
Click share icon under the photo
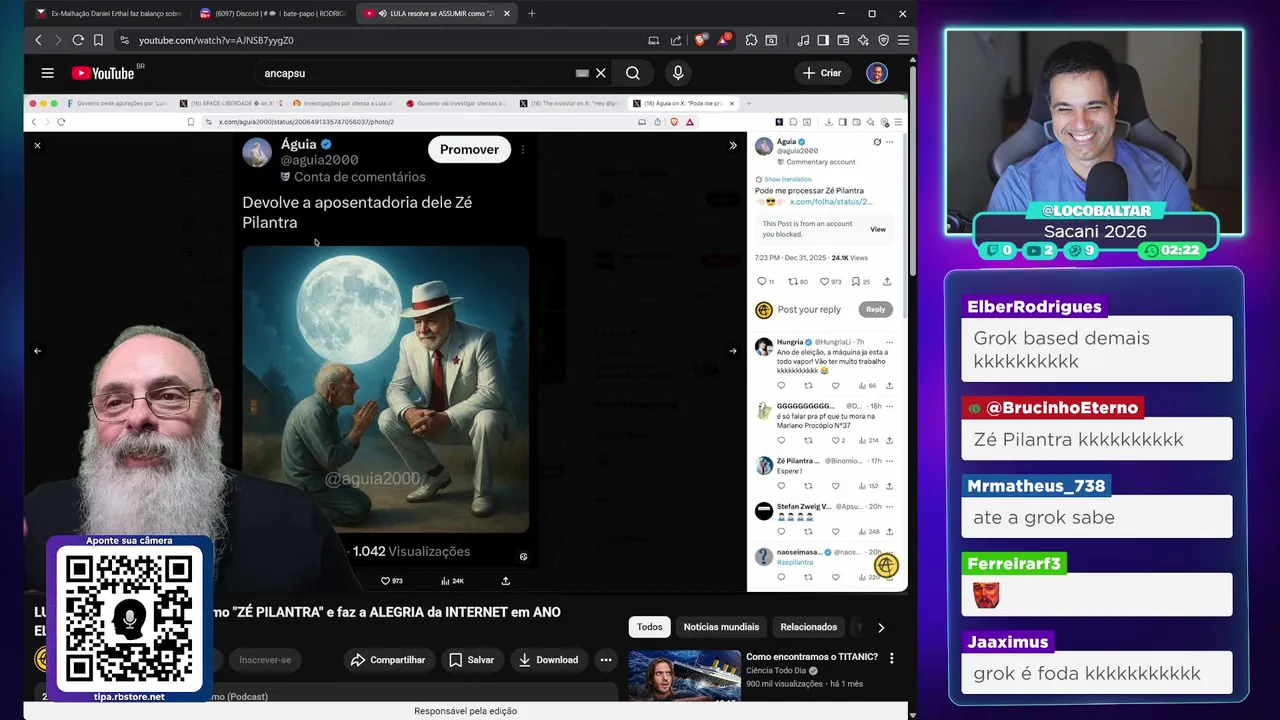(x=505, y=581)
